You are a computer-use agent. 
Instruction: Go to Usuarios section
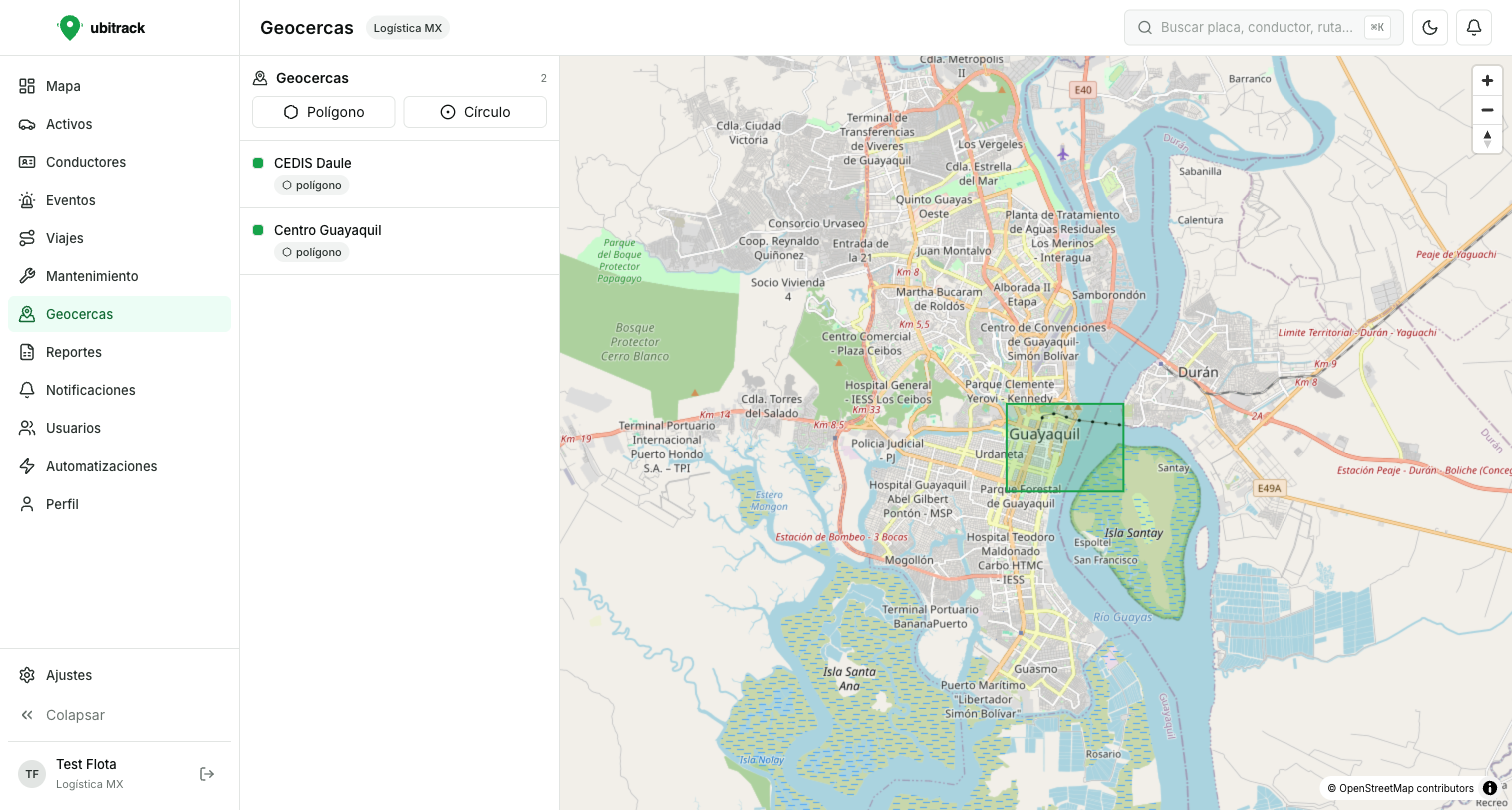click(x=119, y=428)
